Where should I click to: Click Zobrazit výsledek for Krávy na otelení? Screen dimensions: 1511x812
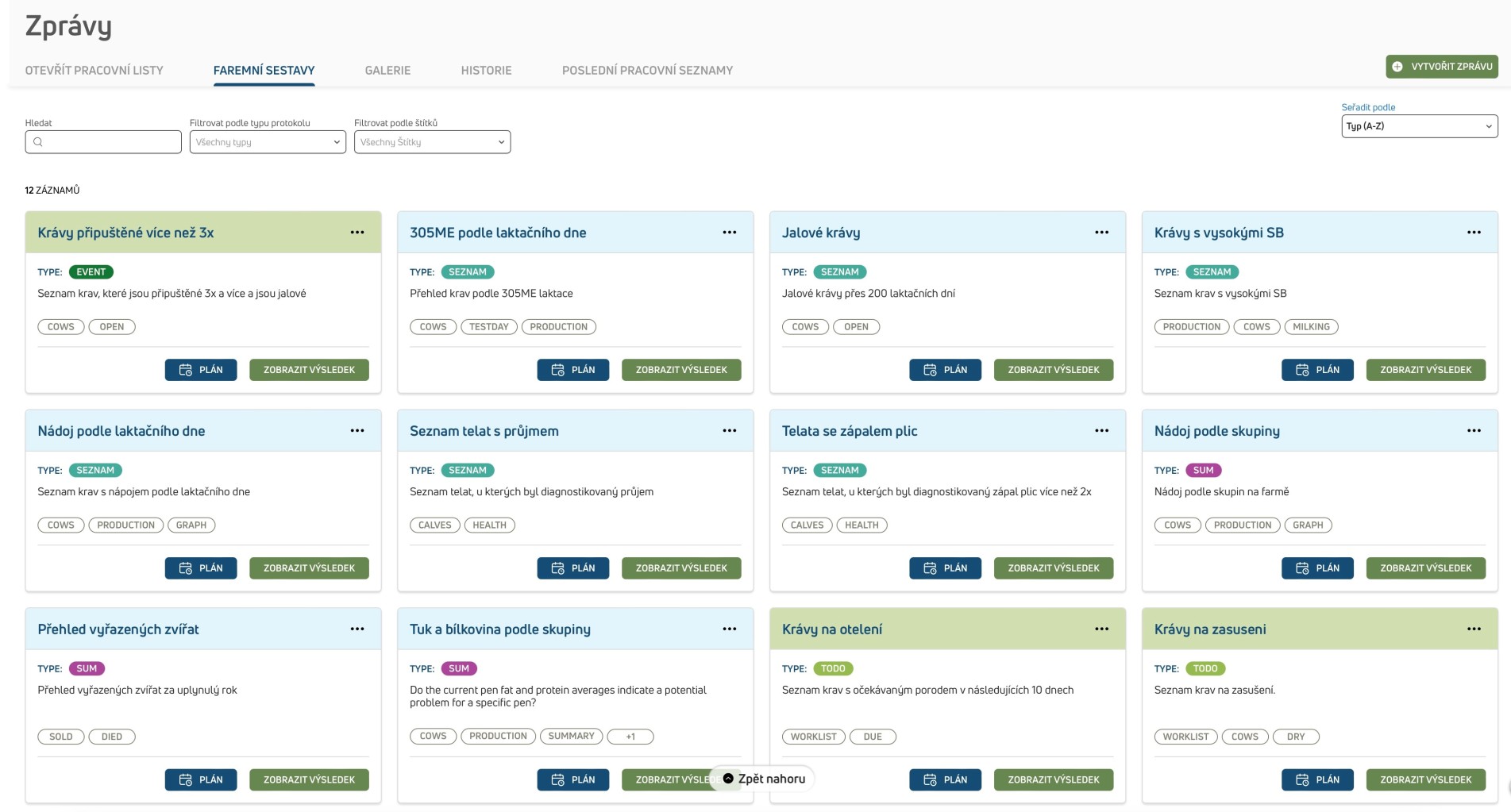(x=1054, y=780)
